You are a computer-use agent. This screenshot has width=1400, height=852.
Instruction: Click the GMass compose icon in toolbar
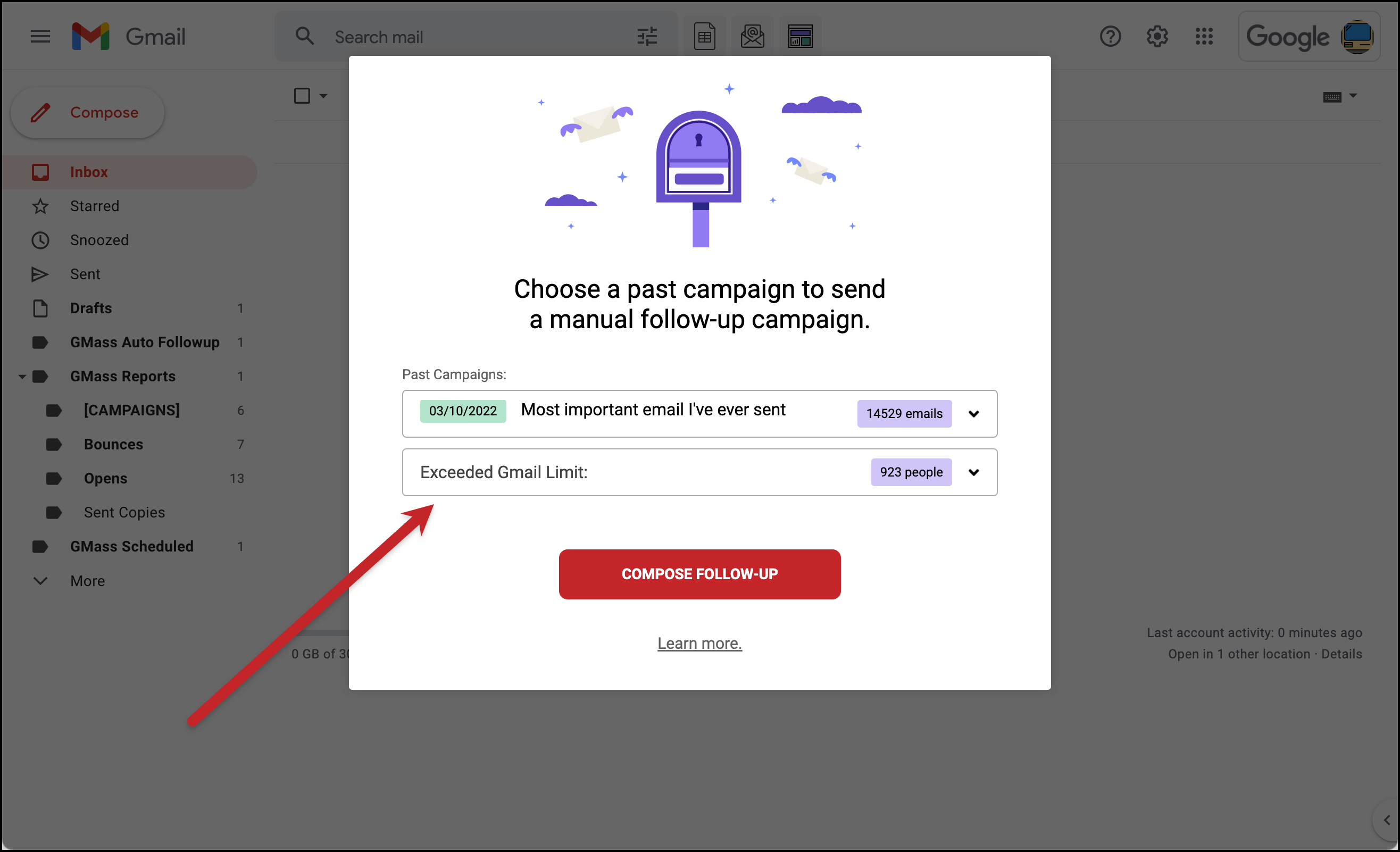coord(752,35)
